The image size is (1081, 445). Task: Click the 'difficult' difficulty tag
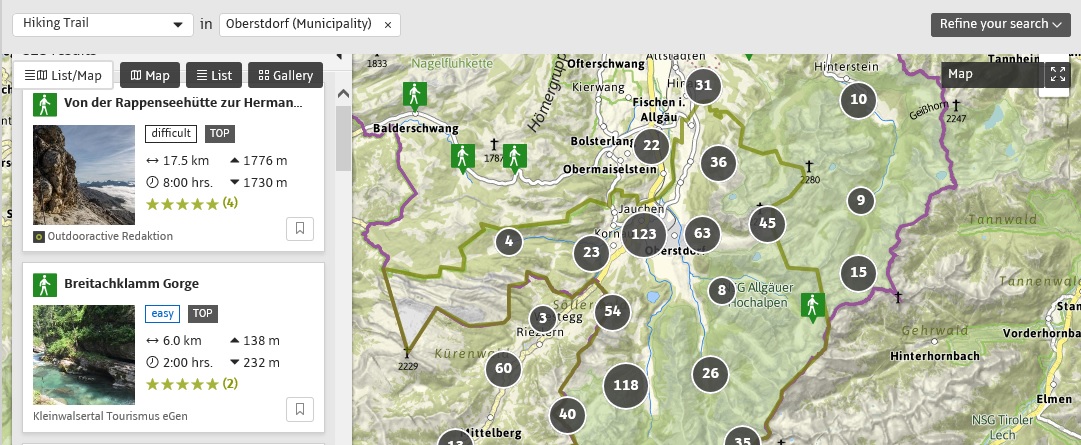click(x=171, y=134)
